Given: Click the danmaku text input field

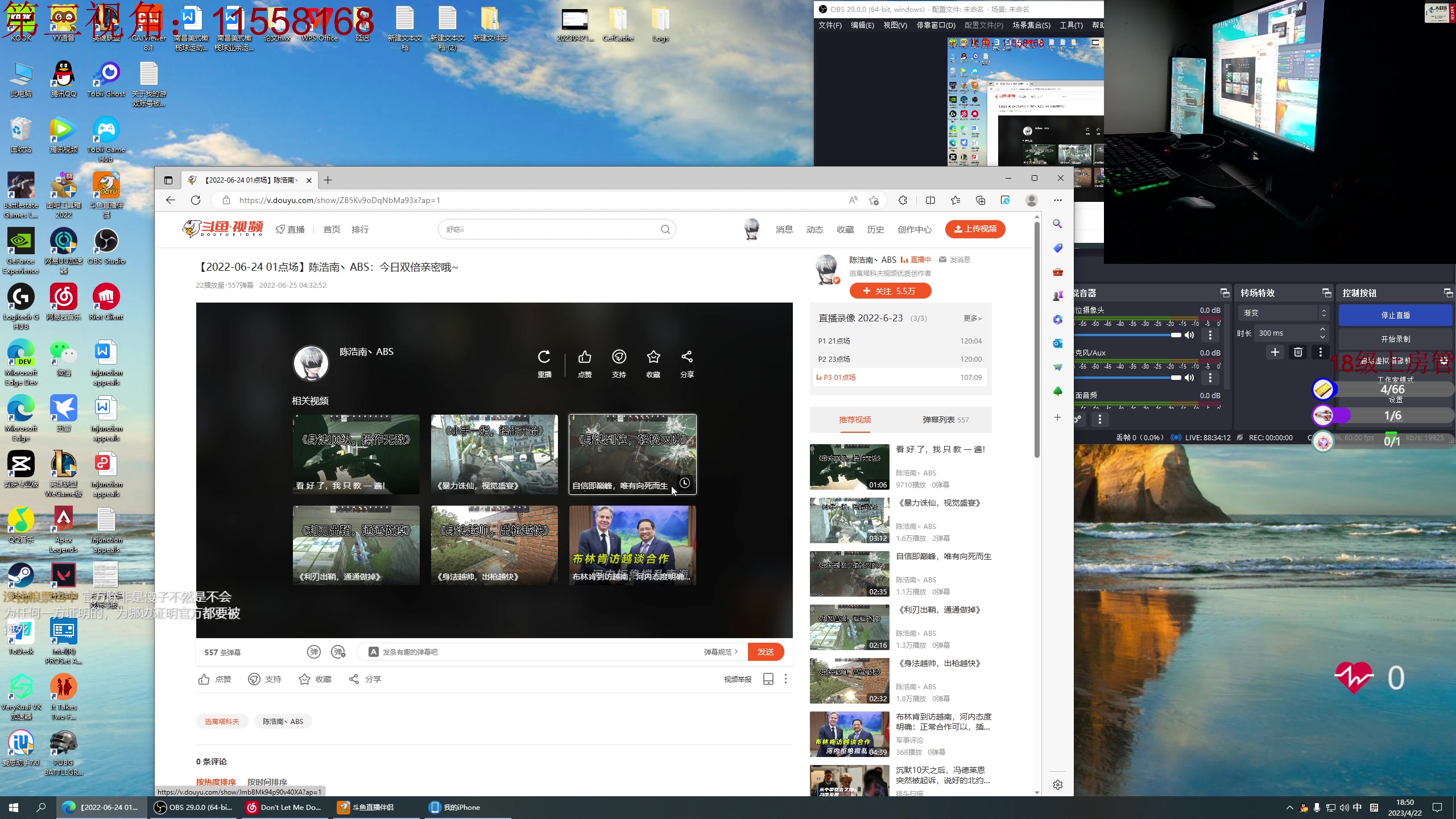Looking at the screenshot, I should pos(535,652).
